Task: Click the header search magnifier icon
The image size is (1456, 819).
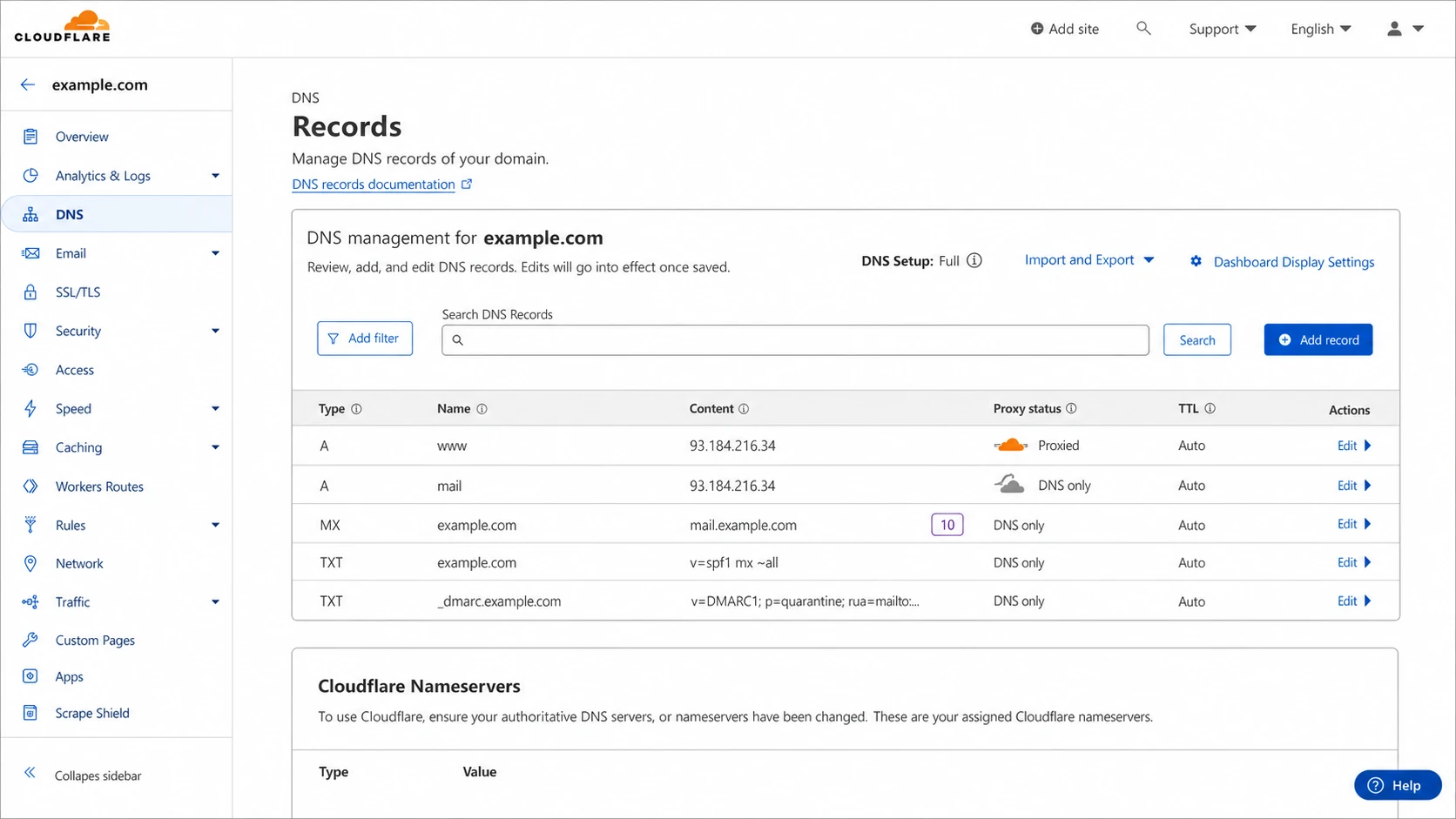Action: [1143, 29]
